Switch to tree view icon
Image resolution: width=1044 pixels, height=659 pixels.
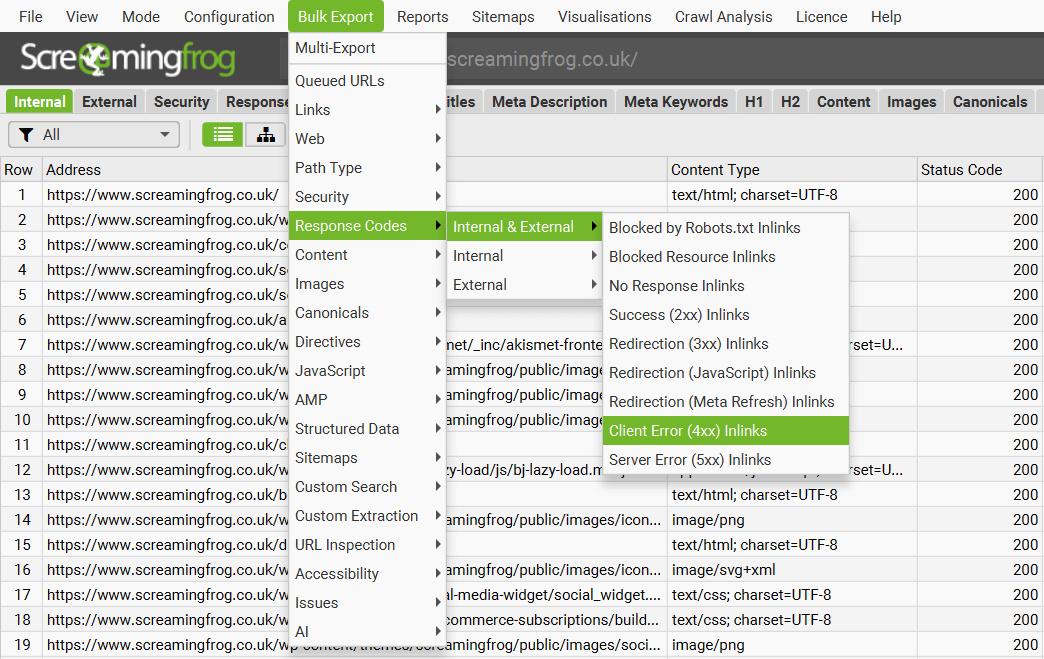(x=265, y=135)
